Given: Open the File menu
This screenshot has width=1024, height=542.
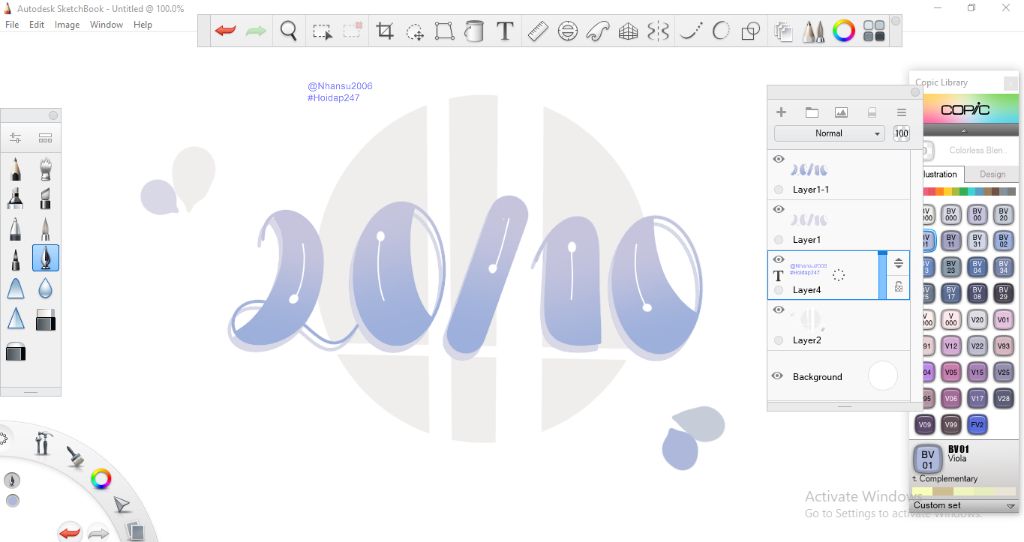Looking at the screenshot, I should click(12, 25).
